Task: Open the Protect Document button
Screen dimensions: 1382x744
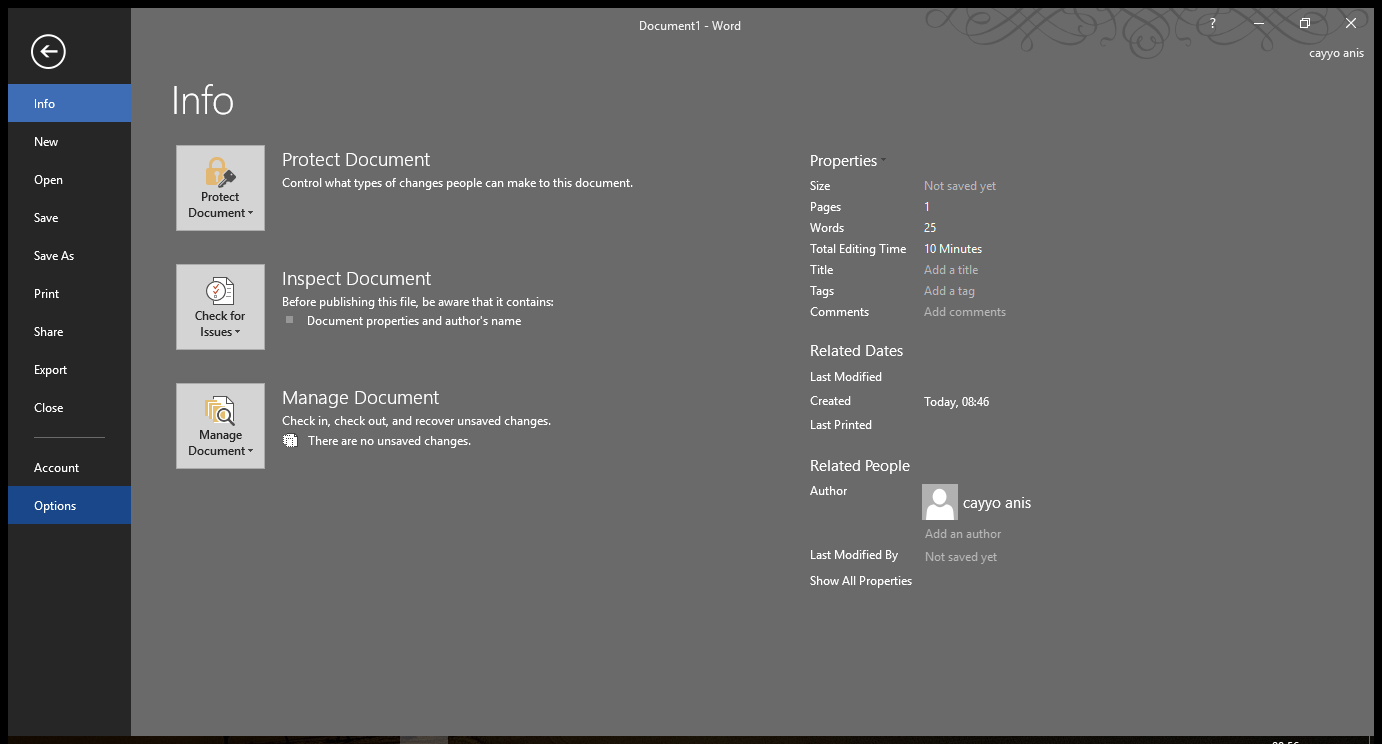Action: pos(220,188)
